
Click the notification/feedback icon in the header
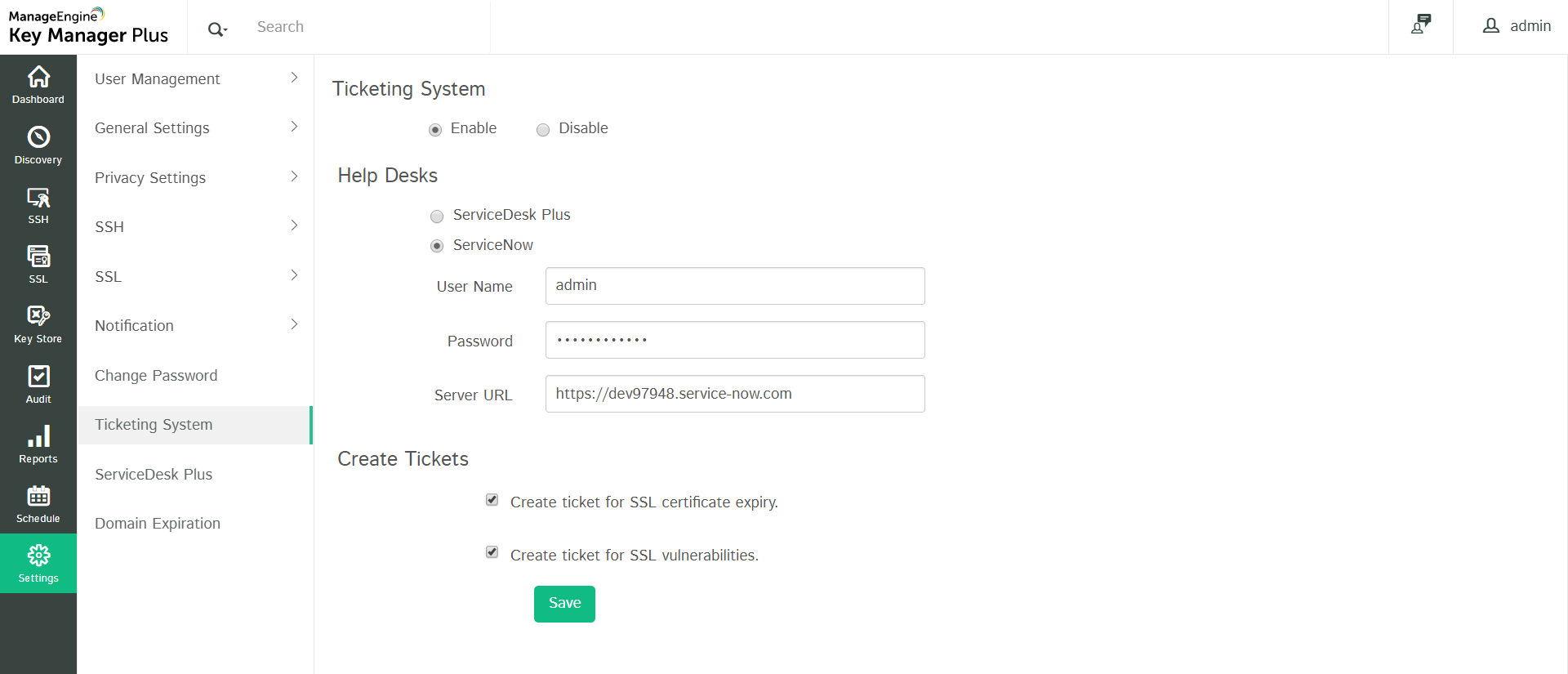tap(1419, 25)
